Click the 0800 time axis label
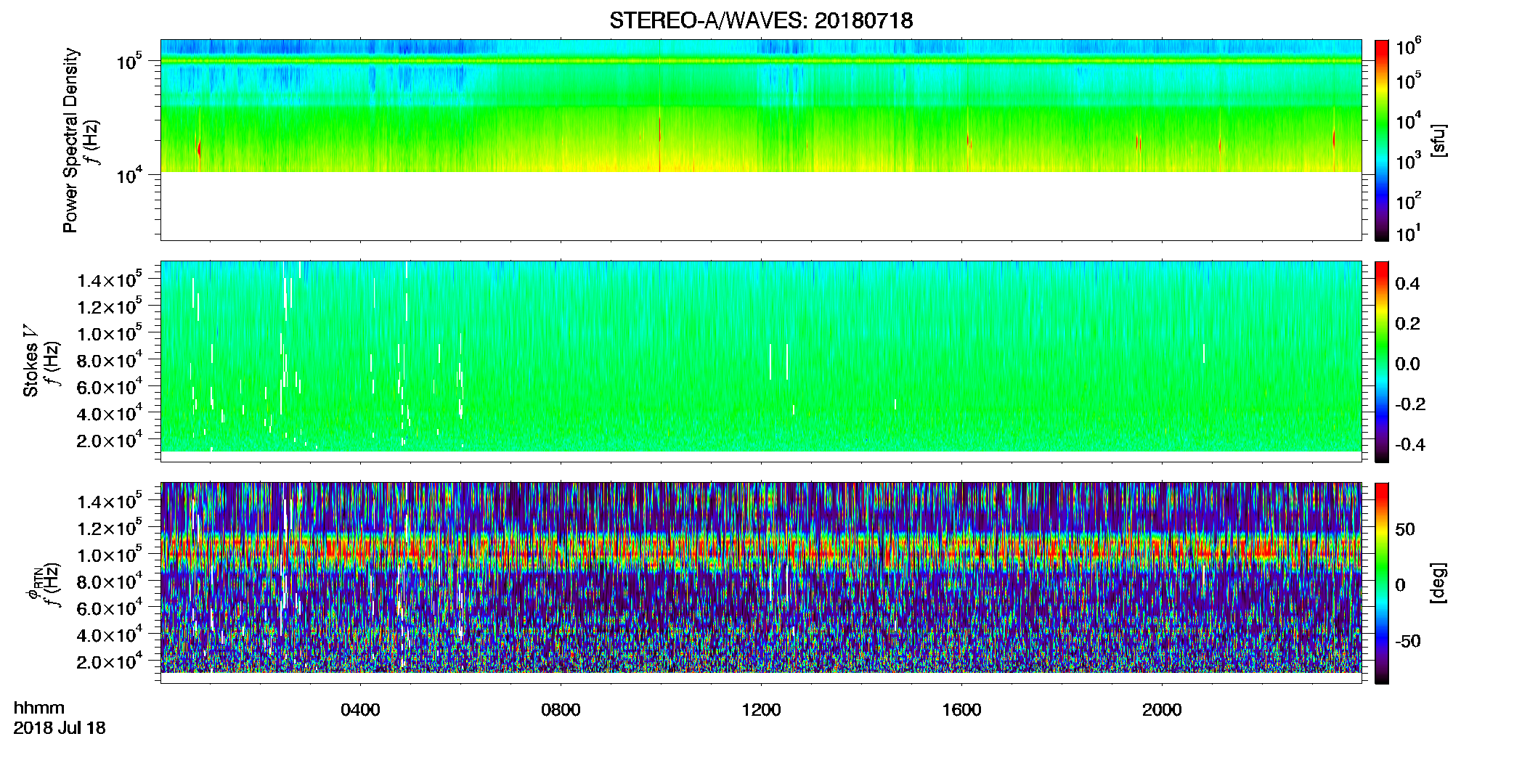The width and height of the screenshot is (1522, 784). tap(561, 710)
